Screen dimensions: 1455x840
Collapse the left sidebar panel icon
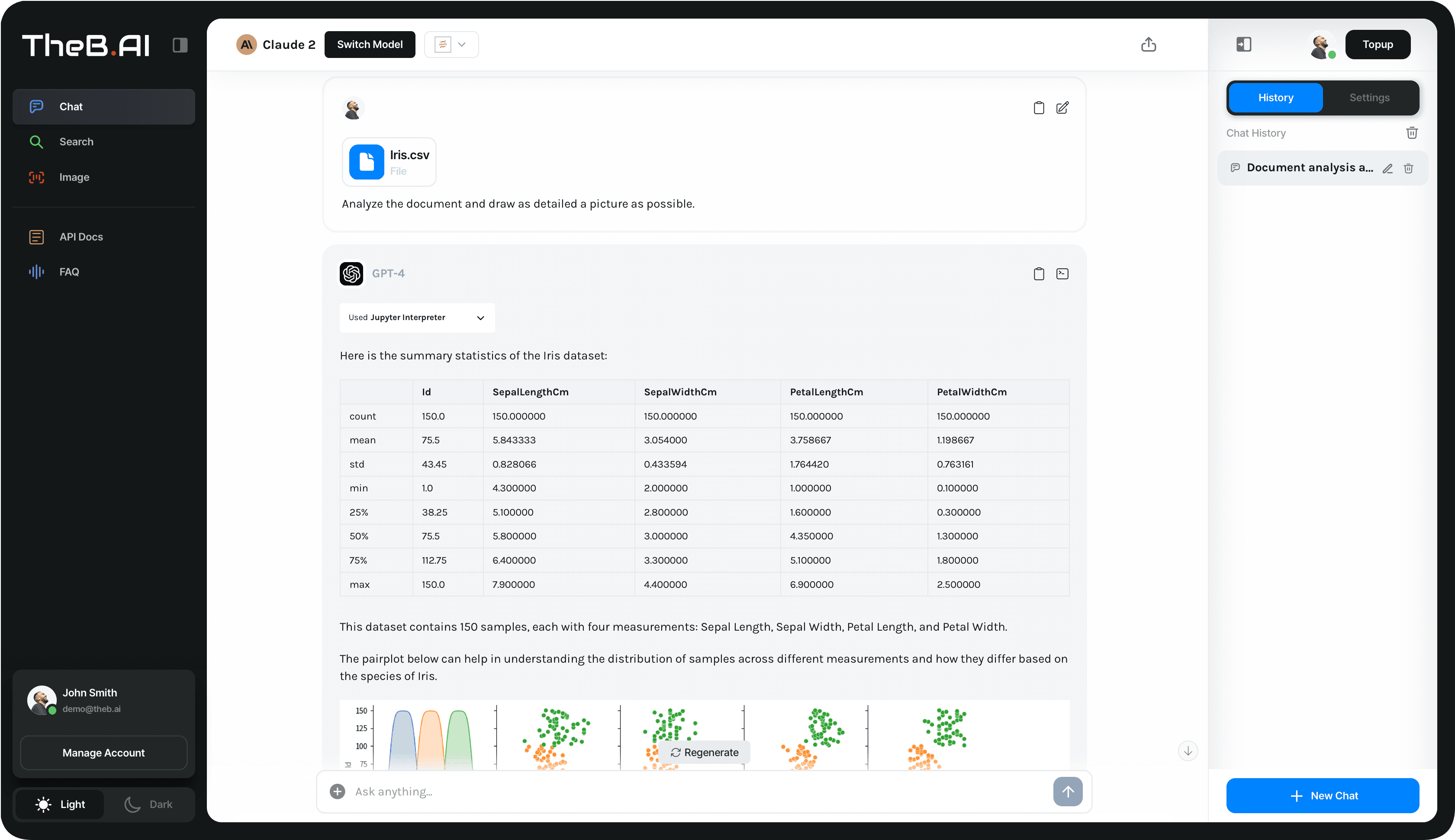[180, 45]
